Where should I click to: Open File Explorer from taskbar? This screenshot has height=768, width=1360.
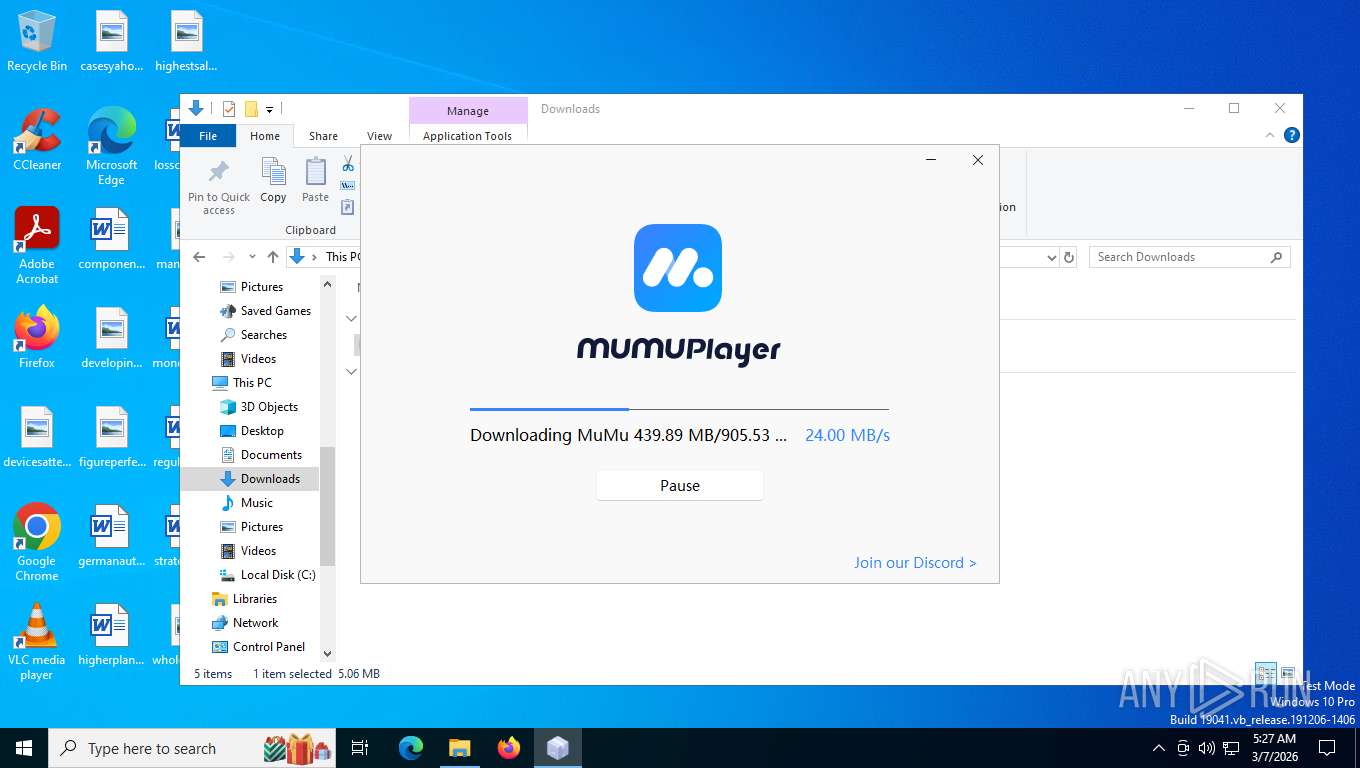[x=459, y=748]
